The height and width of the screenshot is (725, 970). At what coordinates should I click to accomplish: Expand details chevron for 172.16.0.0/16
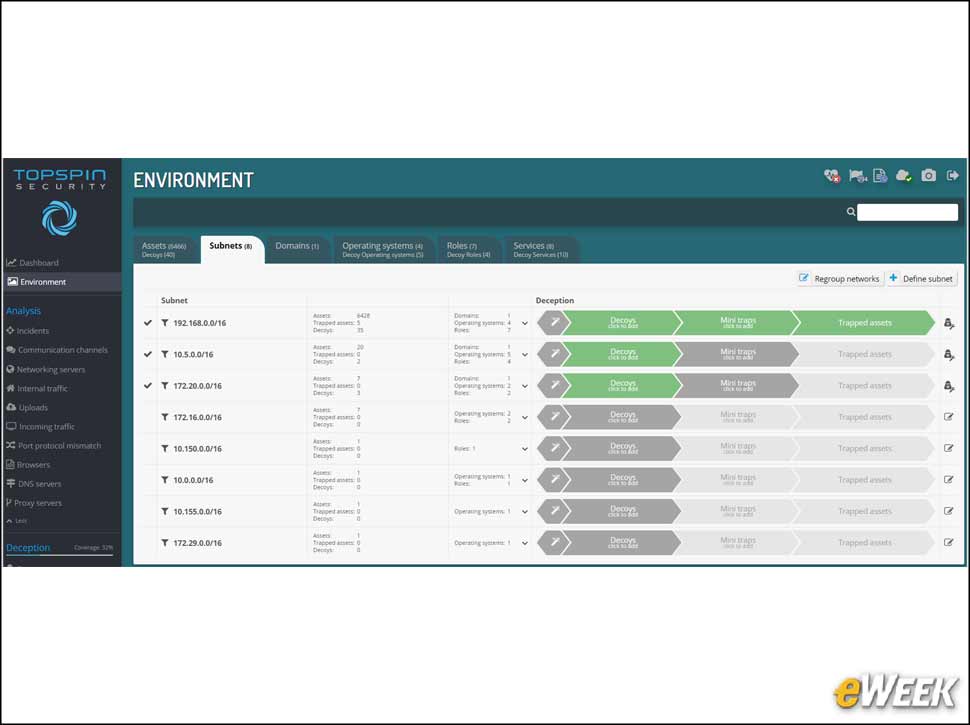click(x=525, y=418)
